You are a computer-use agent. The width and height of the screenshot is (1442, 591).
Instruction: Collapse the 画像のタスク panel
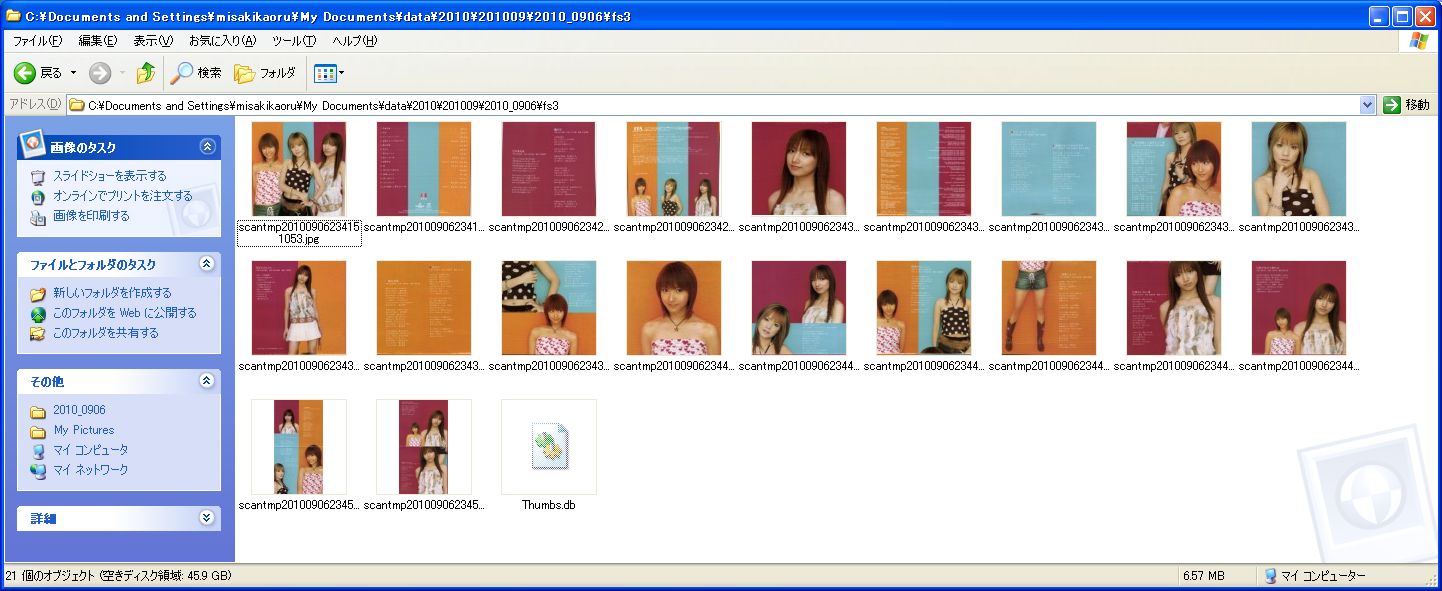(x=207, y=146)
